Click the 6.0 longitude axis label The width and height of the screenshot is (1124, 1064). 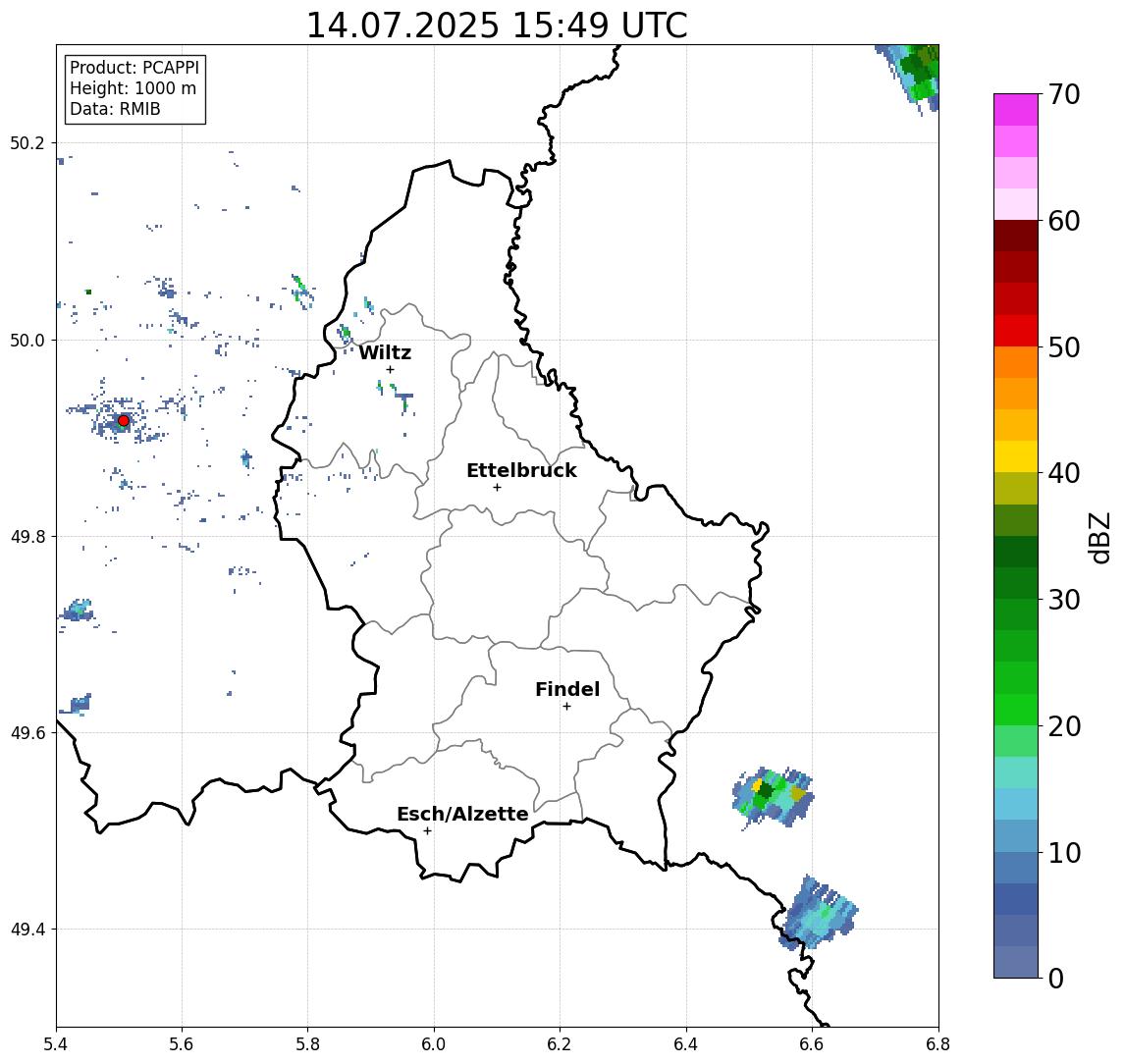[435, 1044]
